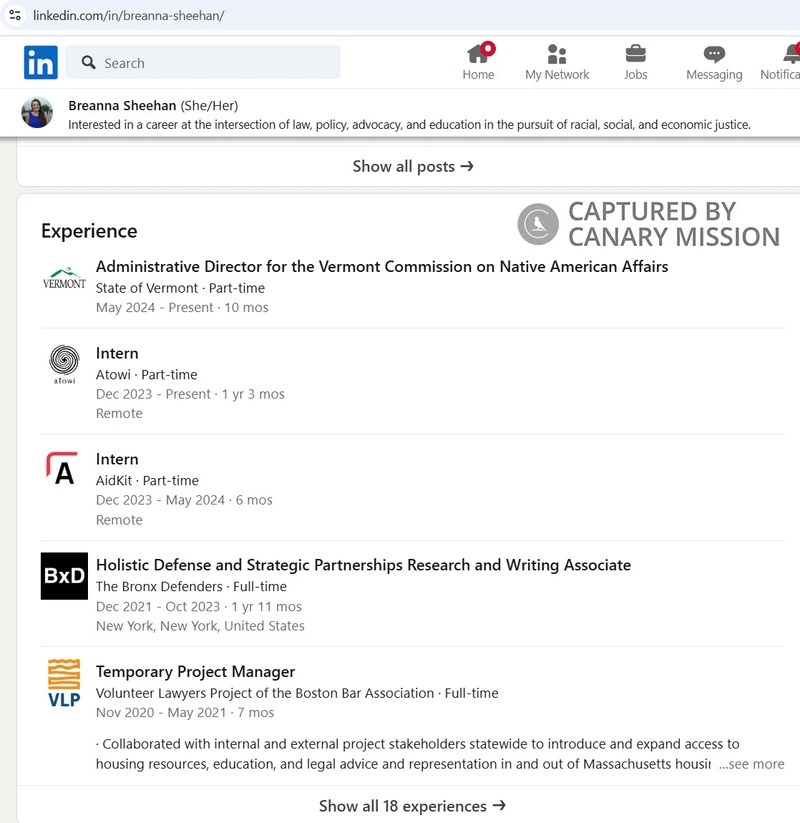
Task: Click the profile headline about racial, social, economic justice
Action: coord(409,125)
